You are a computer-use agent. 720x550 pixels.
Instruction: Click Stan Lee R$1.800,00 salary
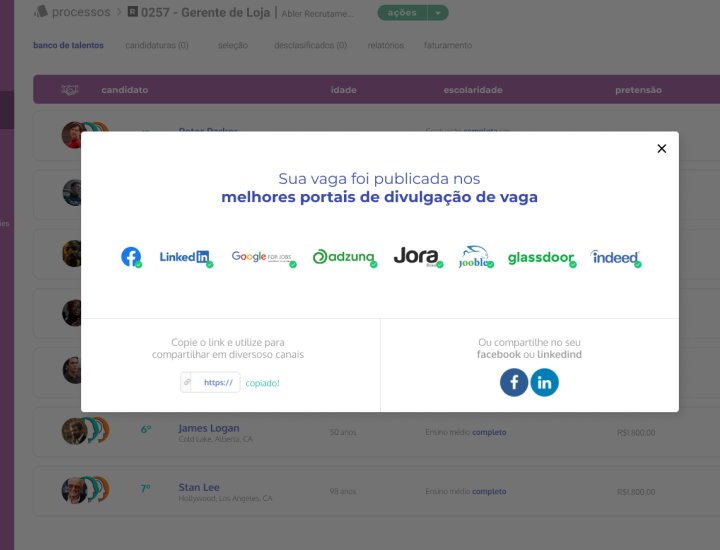coord(636,492)
